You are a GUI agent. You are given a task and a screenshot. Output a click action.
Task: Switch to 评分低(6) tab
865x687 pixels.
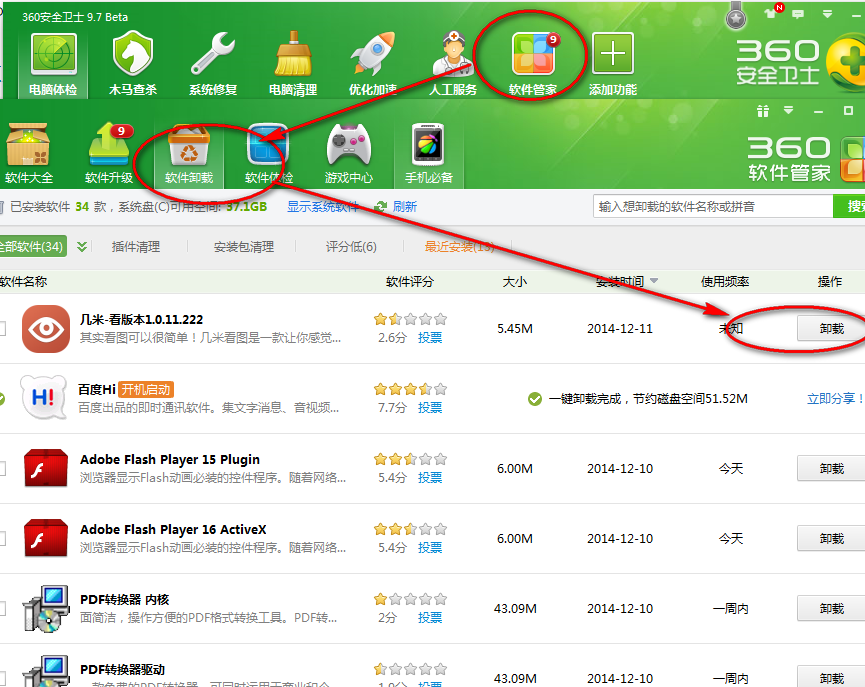(351, 247)
